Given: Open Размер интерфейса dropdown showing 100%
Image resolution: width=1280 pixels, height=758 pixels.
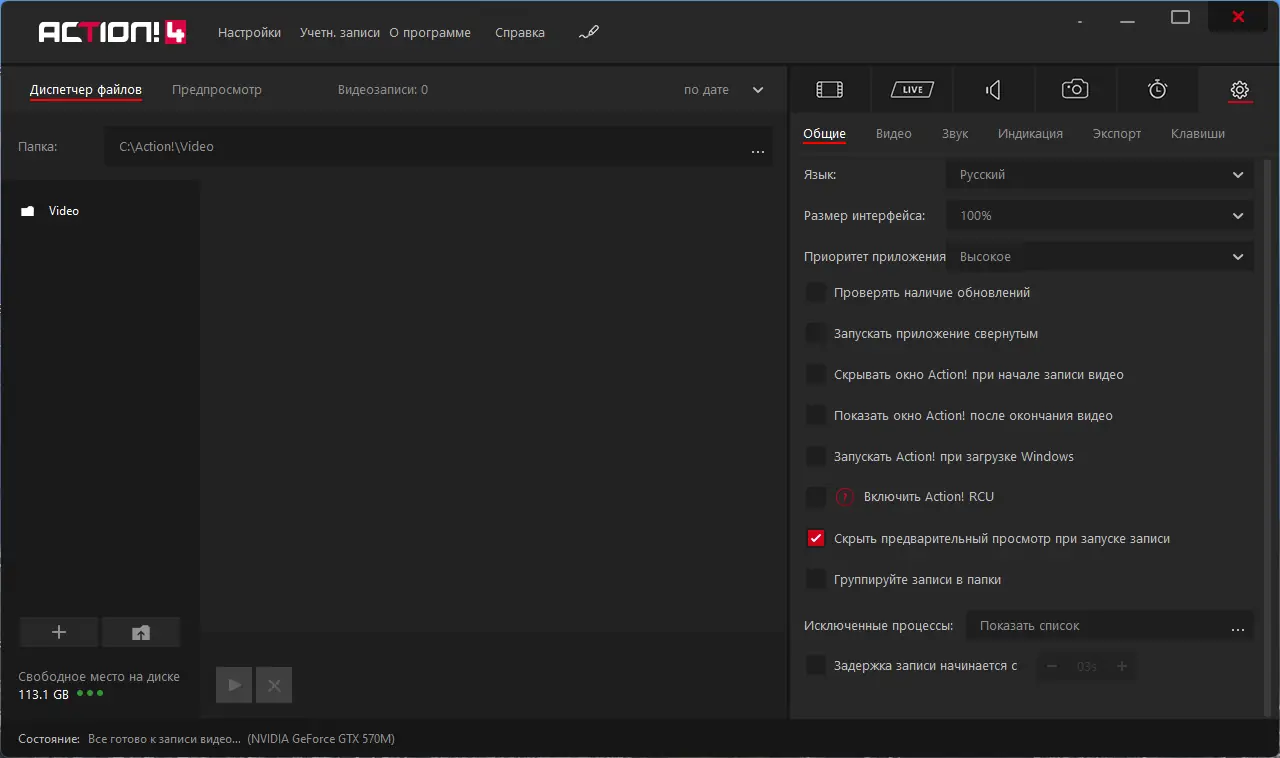Looking at the screenshot, I should click(x=1099, y=216).
